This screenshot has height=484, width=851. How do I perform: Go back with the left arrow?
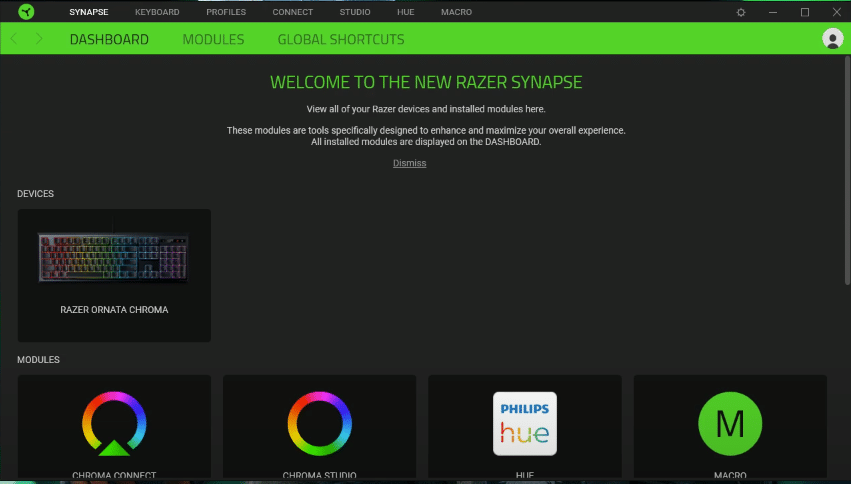[x=14, y=39]
